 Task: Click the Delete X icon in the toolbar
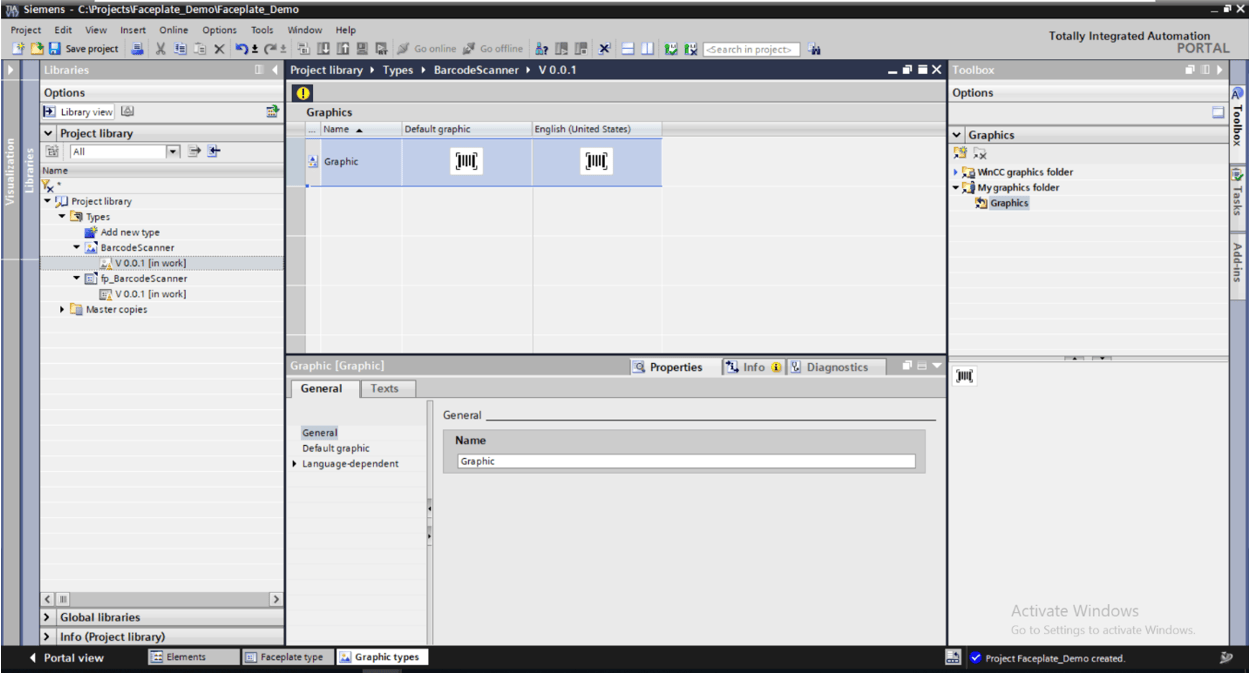pyautogui.click(x=219, y=48)
